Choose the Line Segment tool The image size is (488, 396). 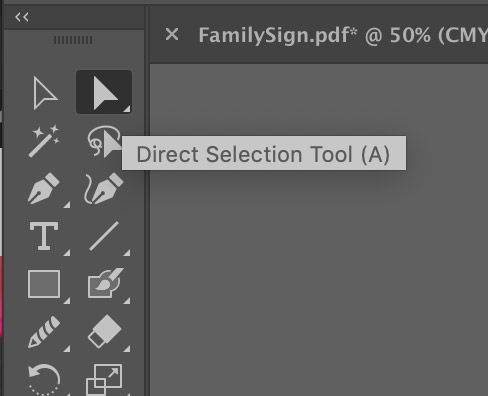tap(104, 236)
